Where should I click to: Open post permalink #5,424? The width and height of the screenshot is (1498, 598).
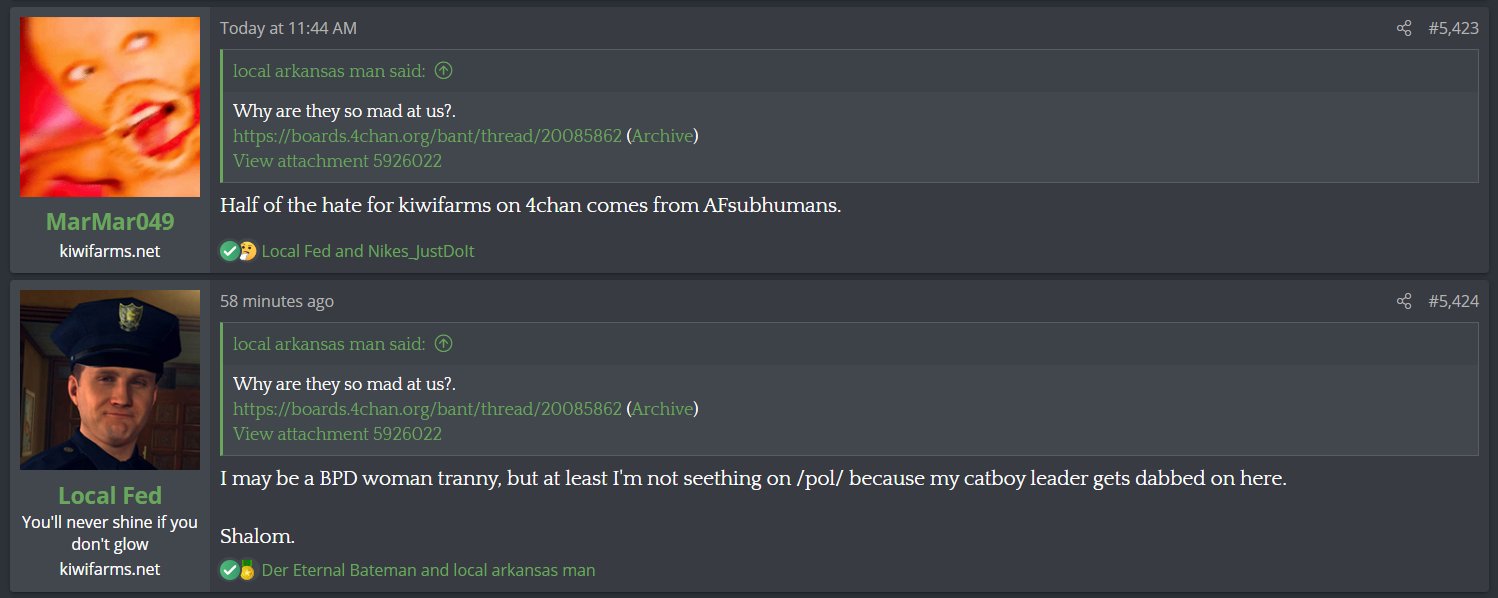click(1453, 301)
